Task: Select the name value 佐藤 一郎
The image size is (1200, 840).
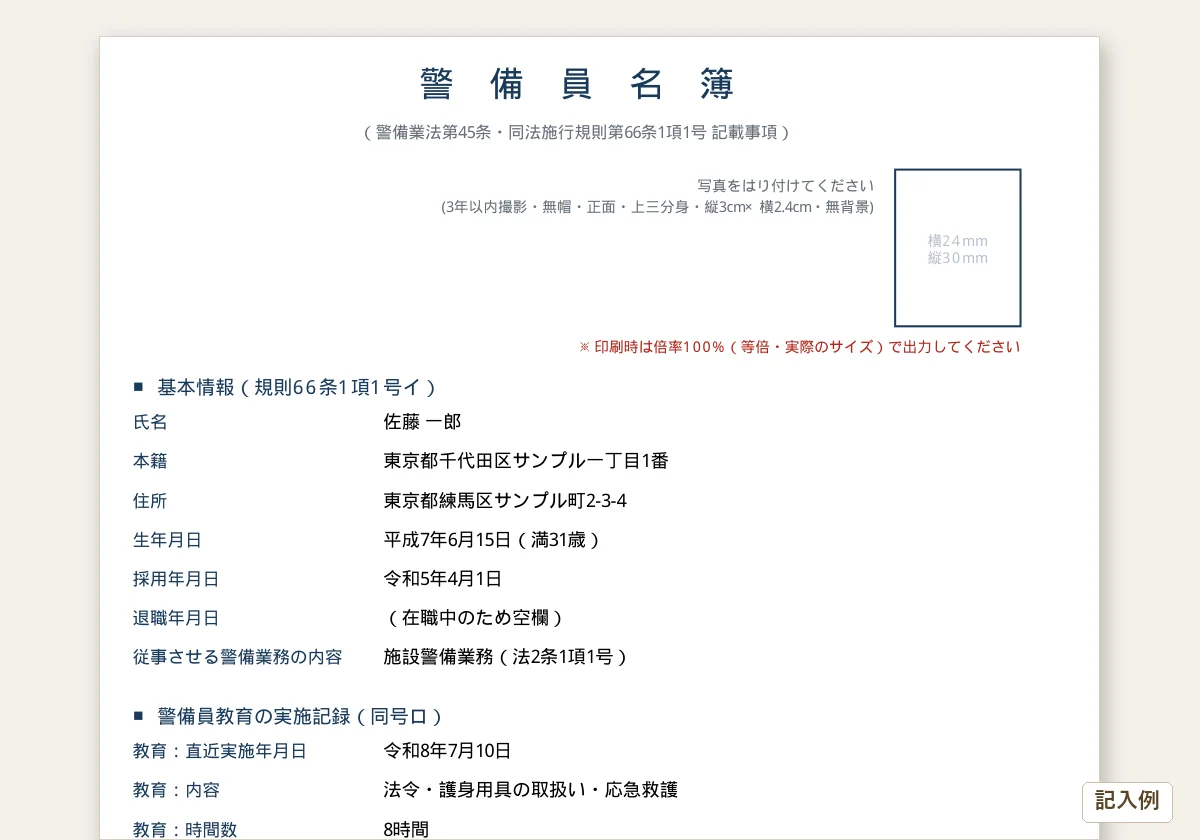Action: click(423, 422)
